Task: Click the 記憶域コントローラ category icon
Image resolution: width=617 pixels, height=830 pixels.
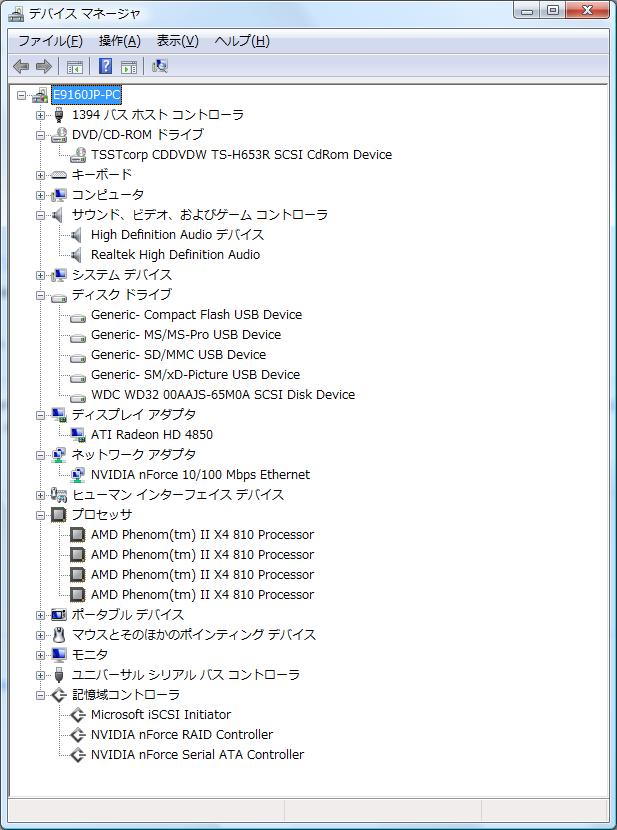Action: [x=59, y=695]
